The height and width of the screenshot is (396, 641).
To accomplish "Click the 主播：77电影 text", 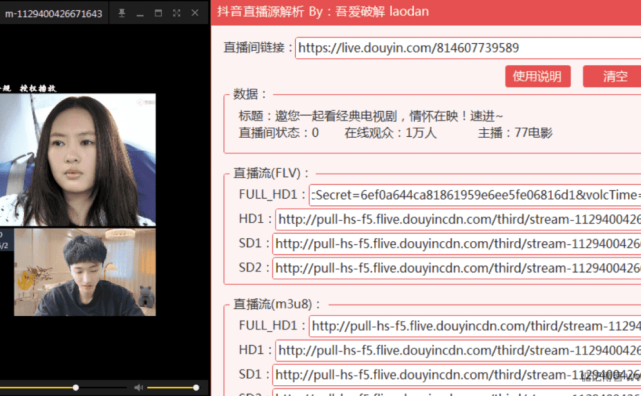I will tap(515, 133).
